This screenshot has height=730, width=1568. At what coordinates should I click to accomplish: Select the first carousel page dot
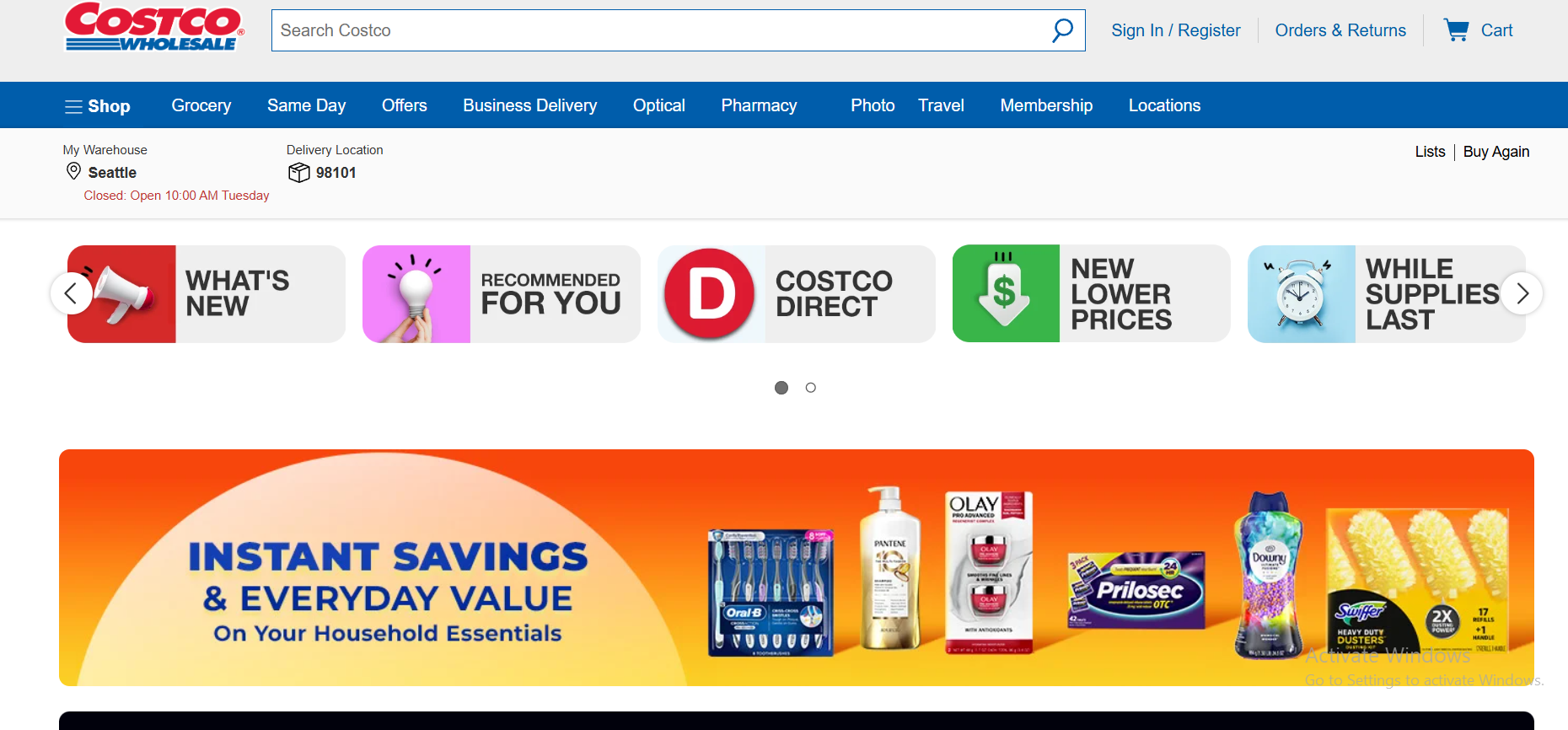tap(781, 388)
